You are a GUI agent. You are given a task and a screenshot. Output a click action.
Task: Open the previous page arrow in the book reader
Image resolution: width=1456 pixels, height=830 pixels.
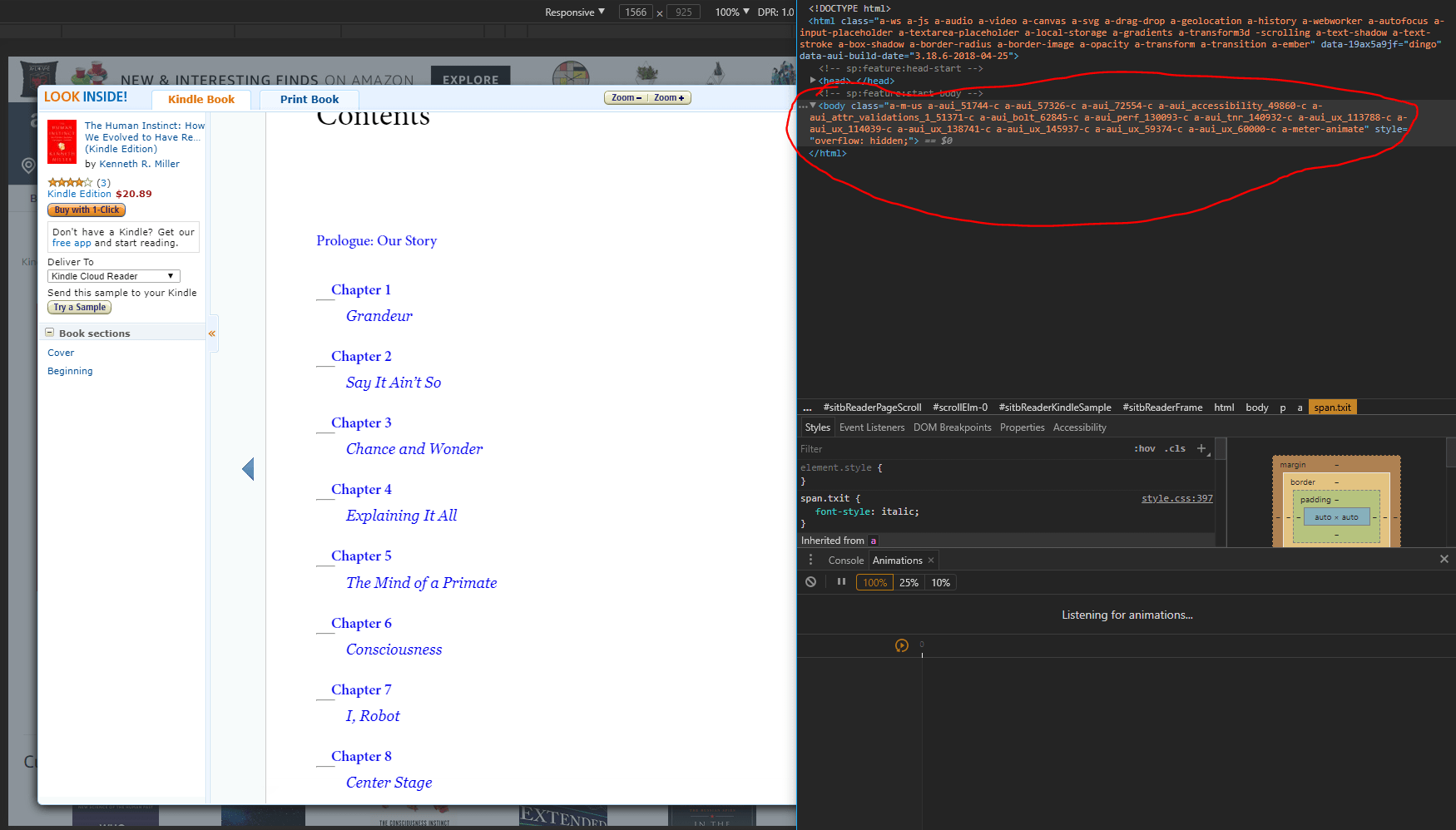coord(248,468)
